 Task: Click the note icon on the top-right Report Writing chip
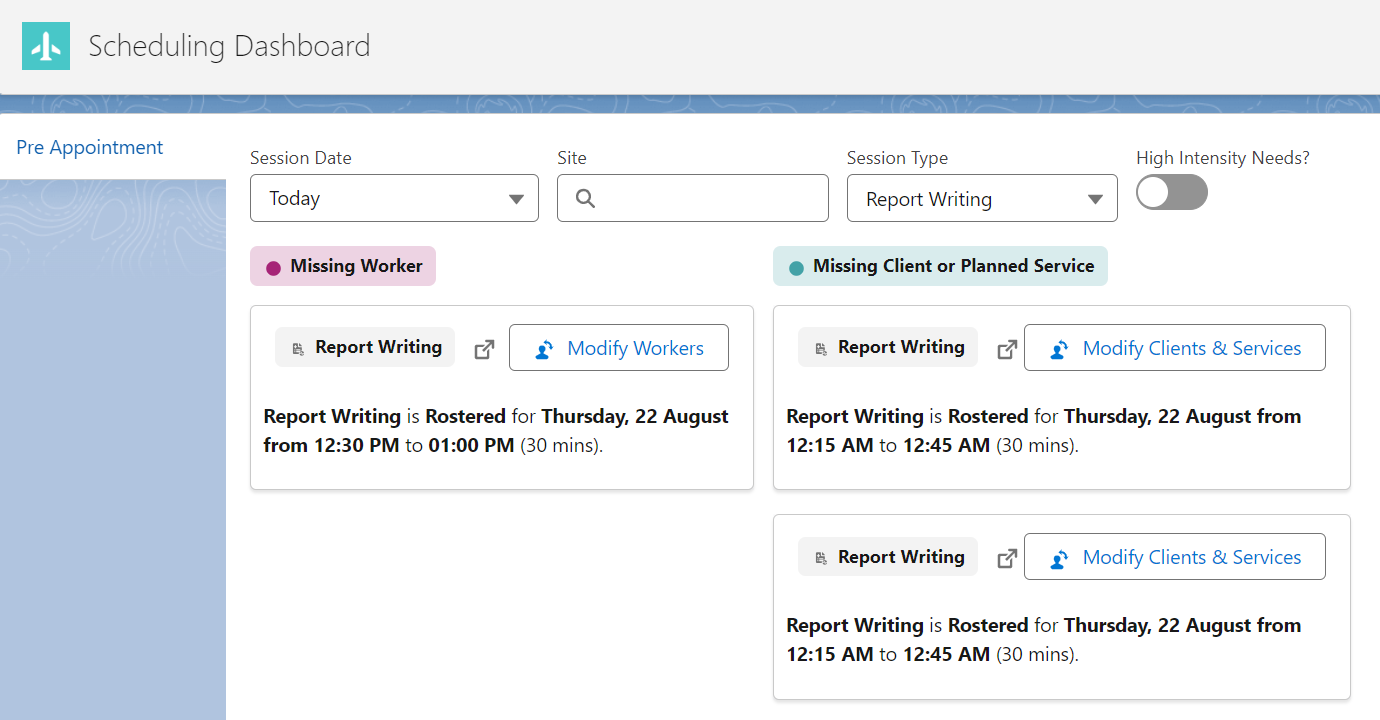click(820, 346)
